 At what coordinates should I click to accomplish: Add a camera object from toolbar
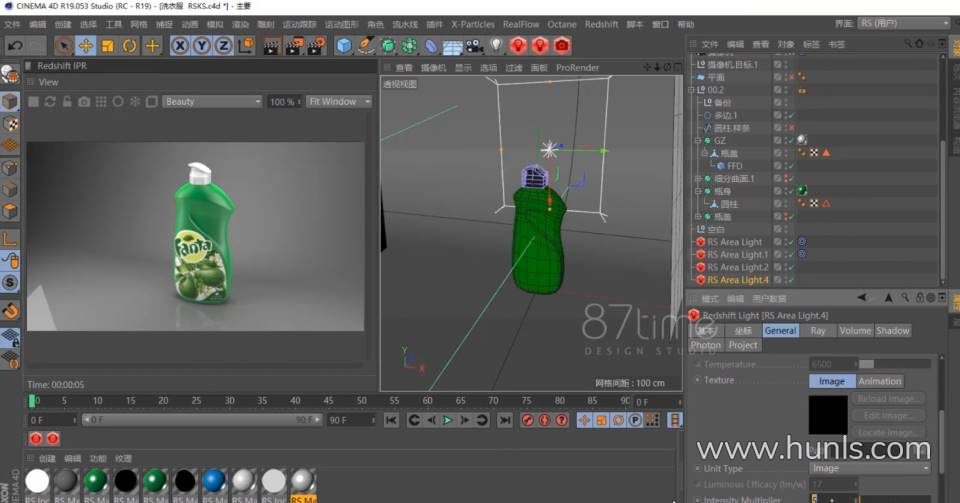point(474,46)
